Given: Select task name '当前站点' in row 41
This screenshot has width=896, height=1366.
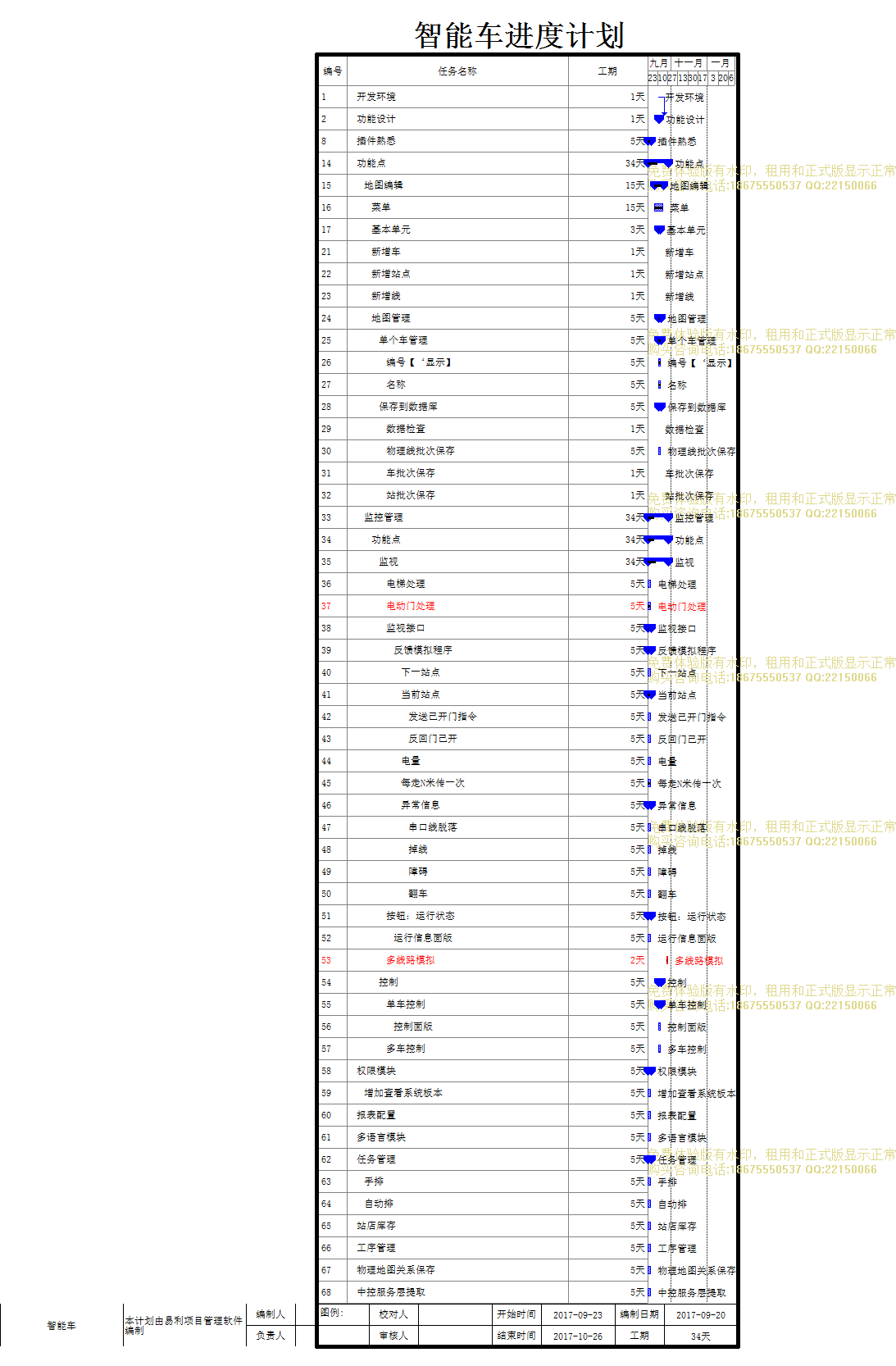Looking at the screenshot, I should [x=421, y=694].
